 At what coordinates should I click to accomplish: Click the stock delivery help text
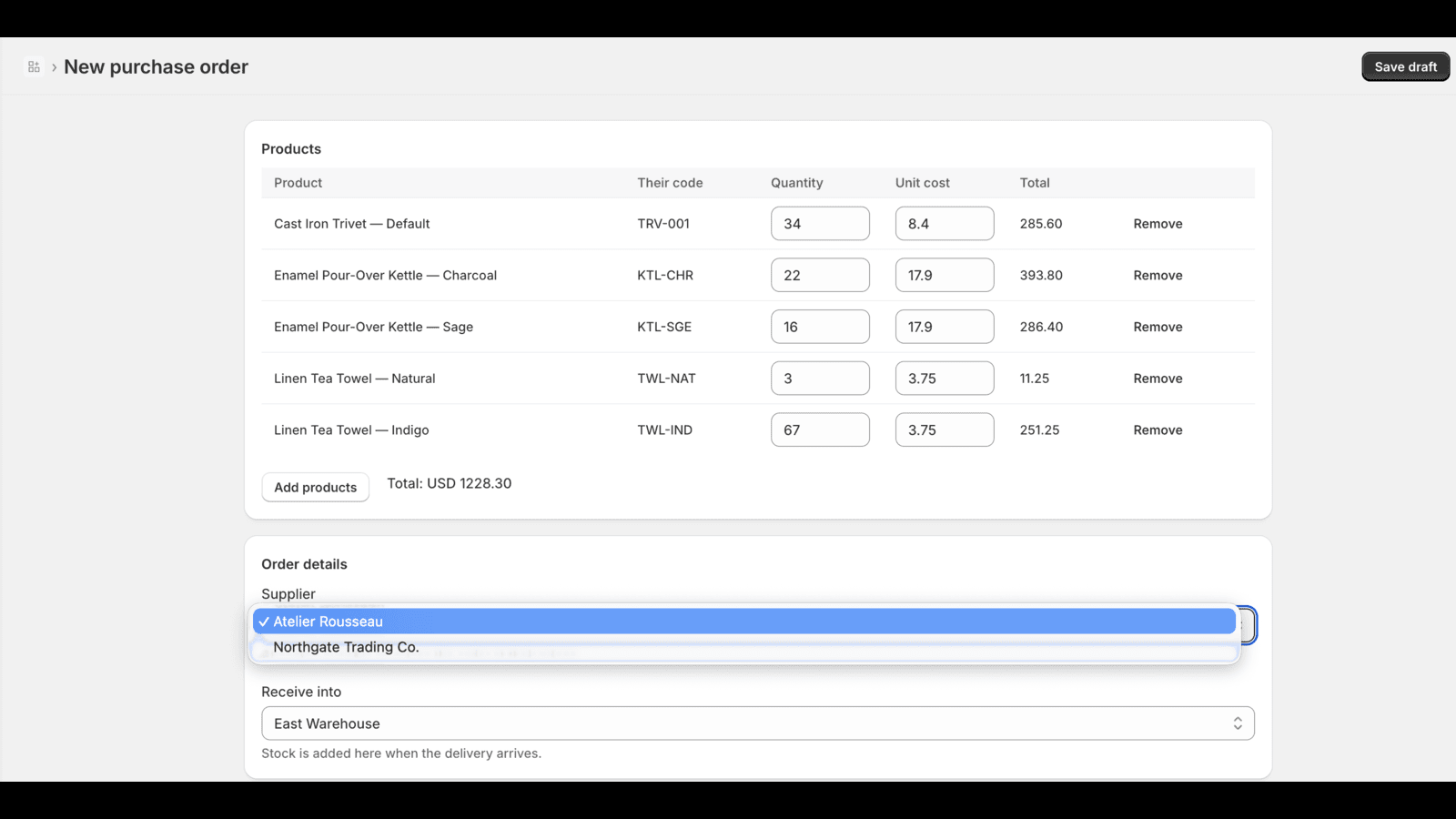click(401, 753)
